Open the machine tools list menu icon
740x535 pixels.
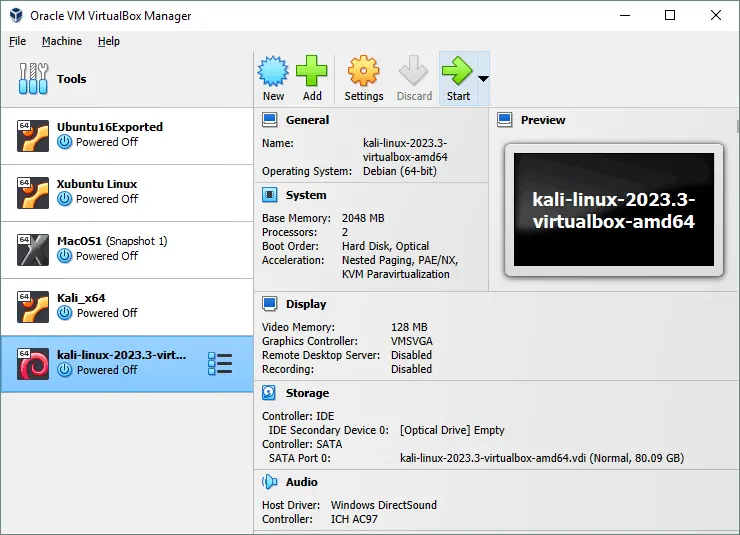point(220,364)
